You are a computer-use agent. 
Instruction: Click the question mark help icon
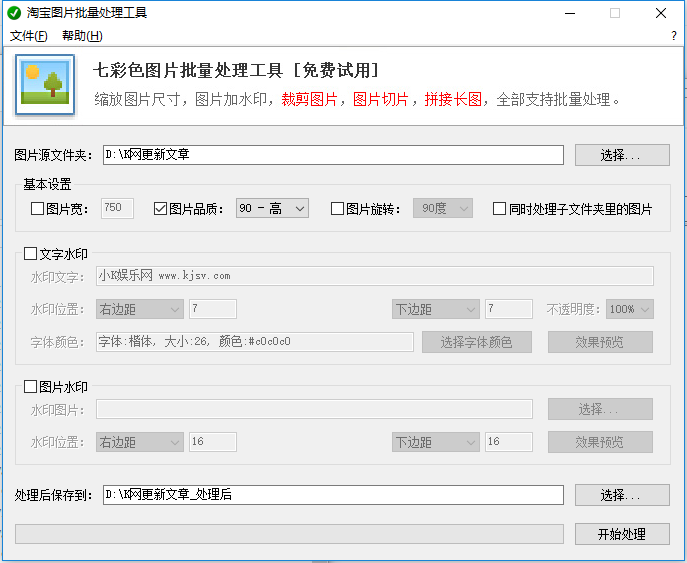[673, 36]
